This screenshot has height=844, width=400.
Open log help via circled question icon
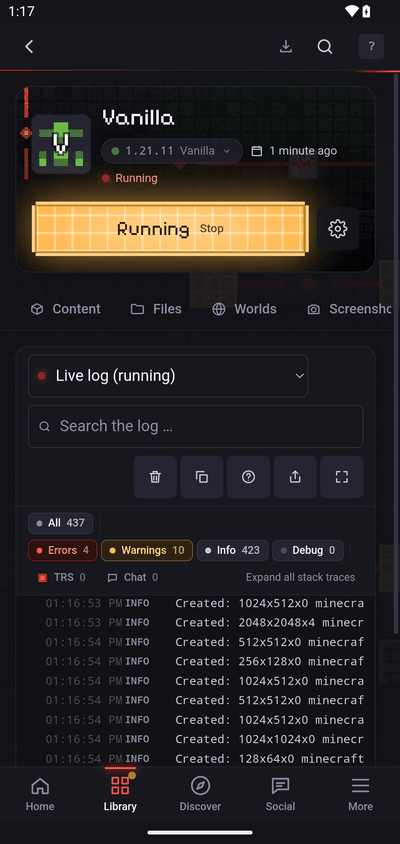tap(248, 477)
